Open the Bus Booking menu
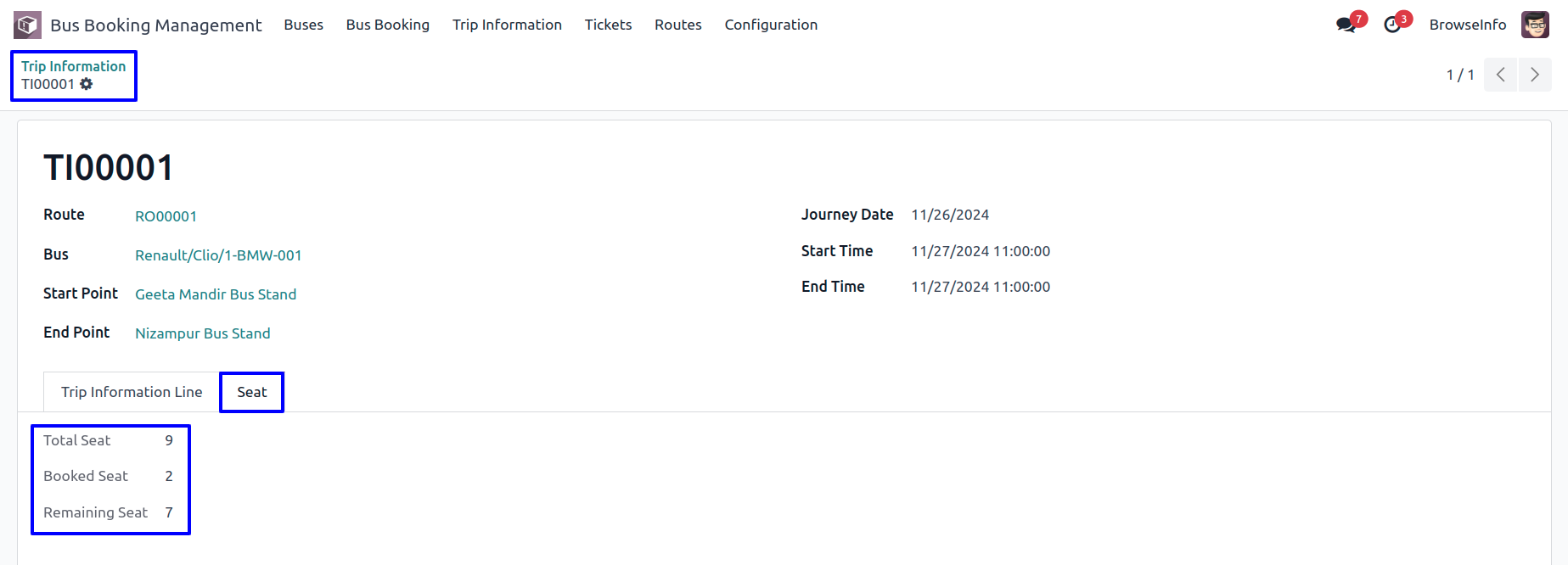 [388, 25]
